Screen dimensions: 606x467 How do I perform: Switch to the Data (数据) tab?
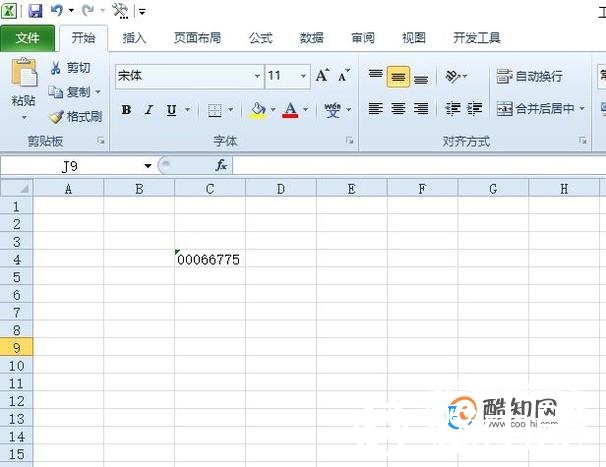(312, 38)
